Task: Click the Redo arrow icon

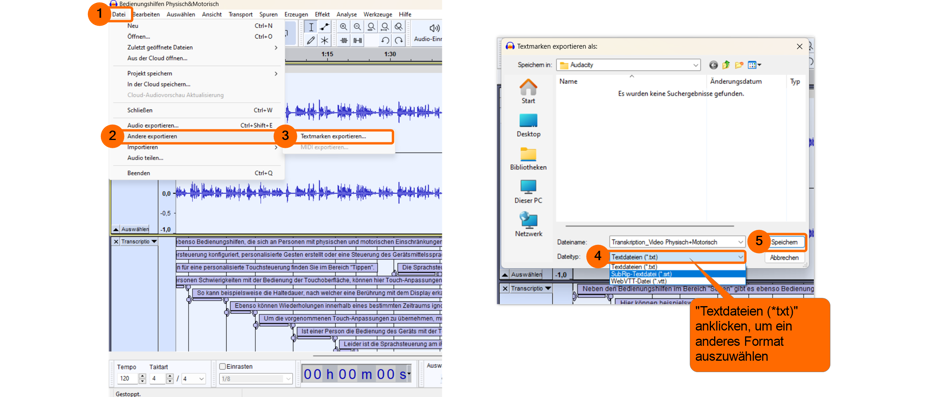Action: [x=399, y=41]
